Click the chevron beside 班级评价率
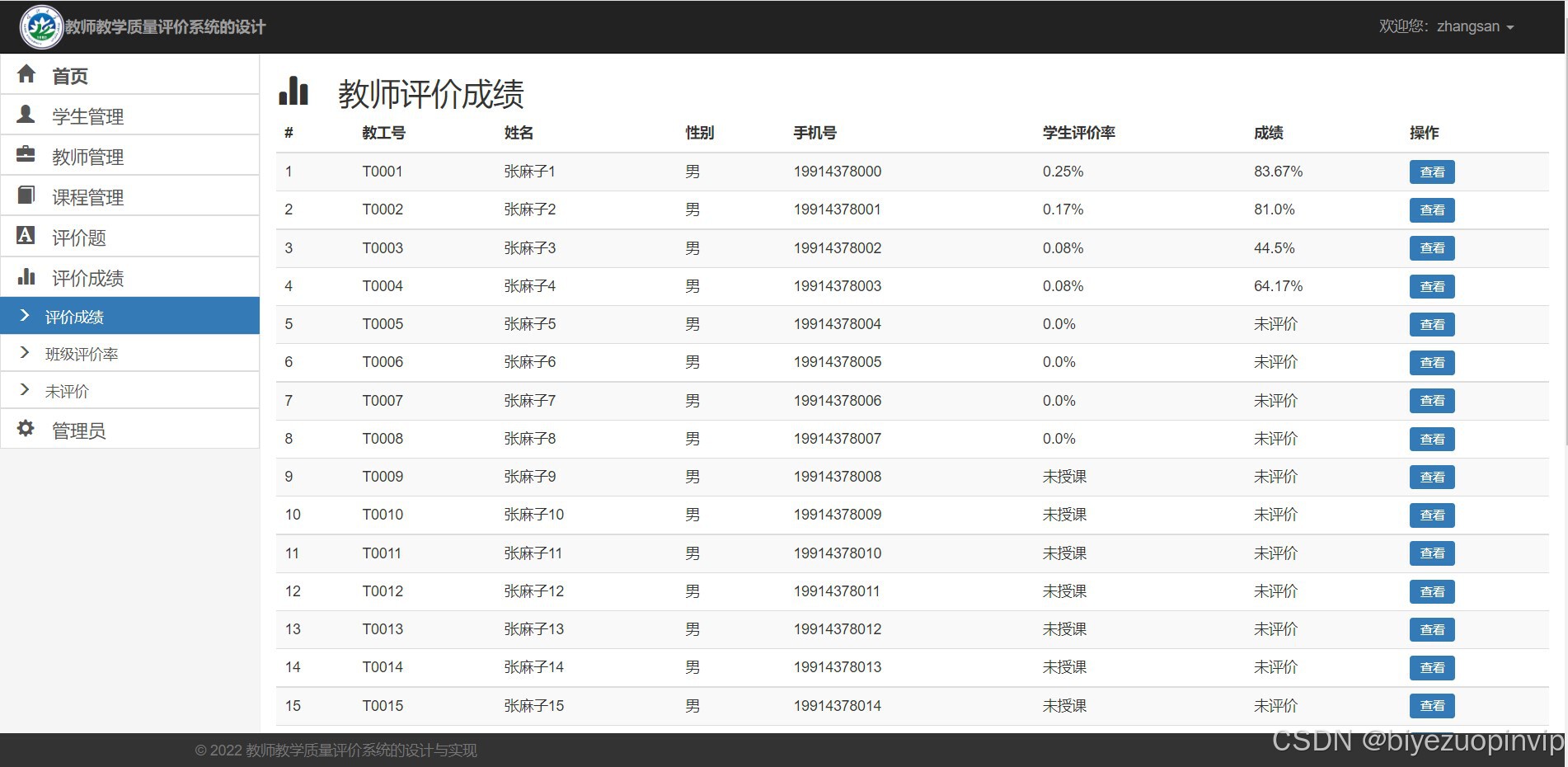This screenshot has height=767, width=1568. [x=25, y=353]
